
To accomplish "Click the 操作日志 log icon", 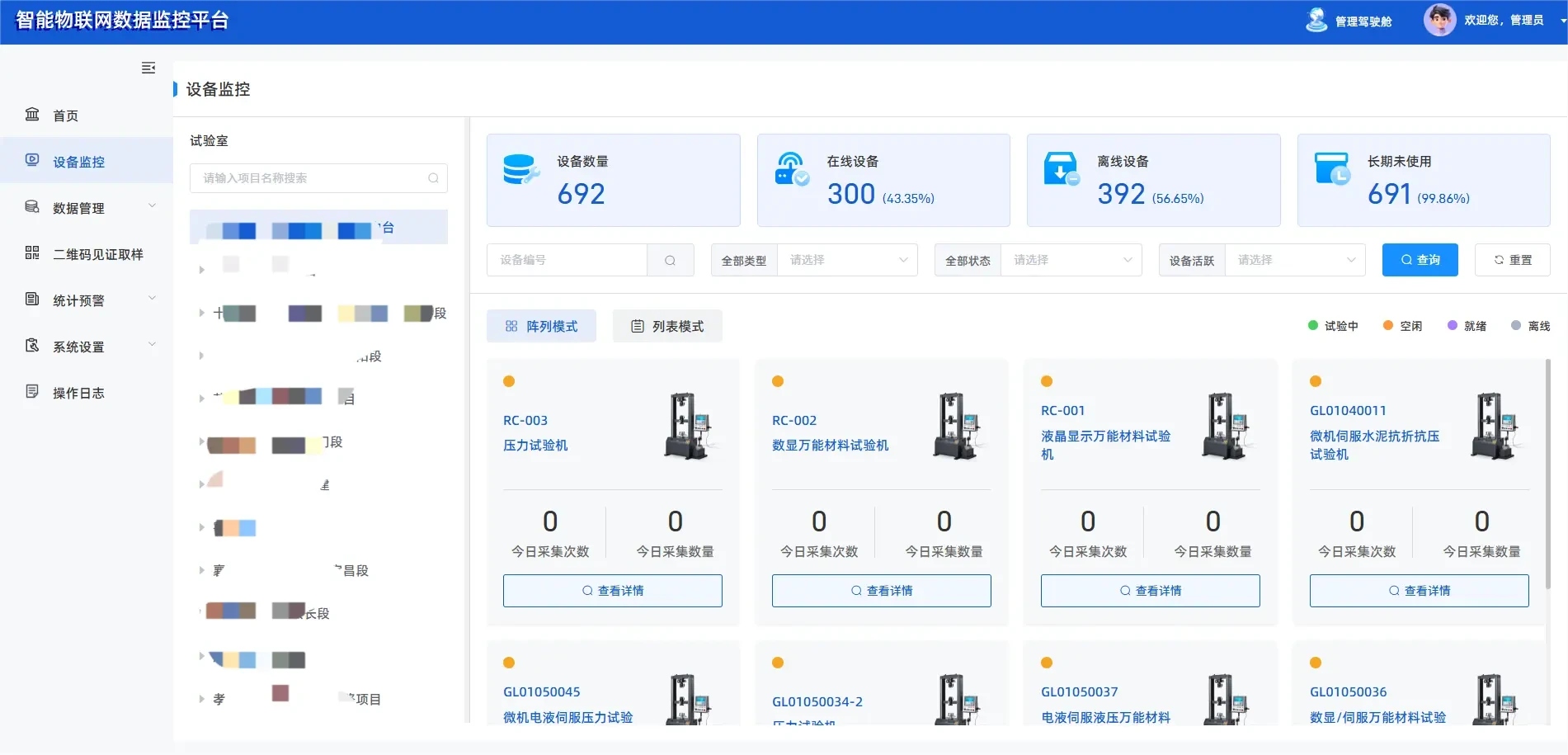I will pos(32,391).
